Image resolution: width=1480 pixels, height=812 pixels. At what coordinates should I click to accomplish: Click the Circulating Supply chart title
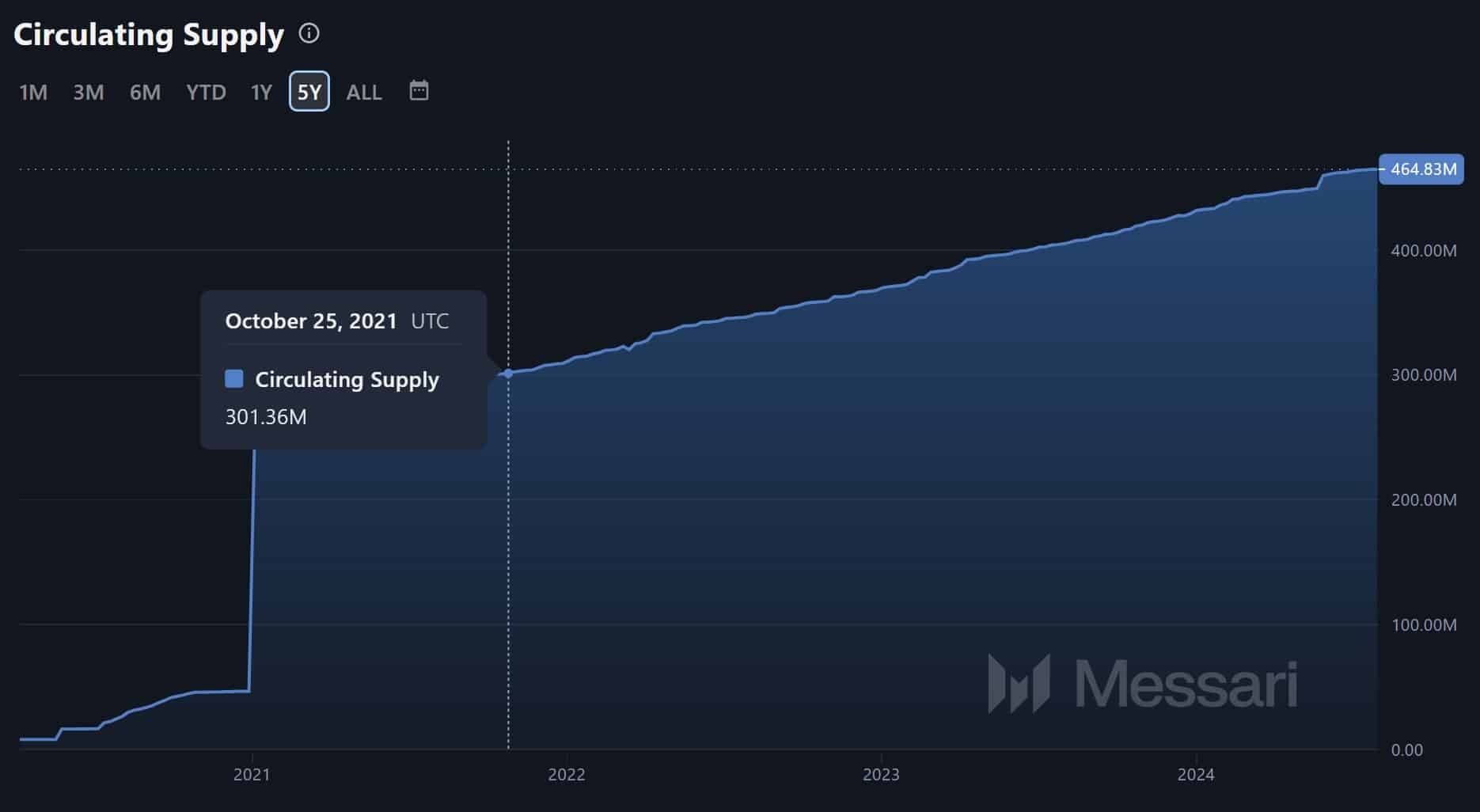(149, 35)
